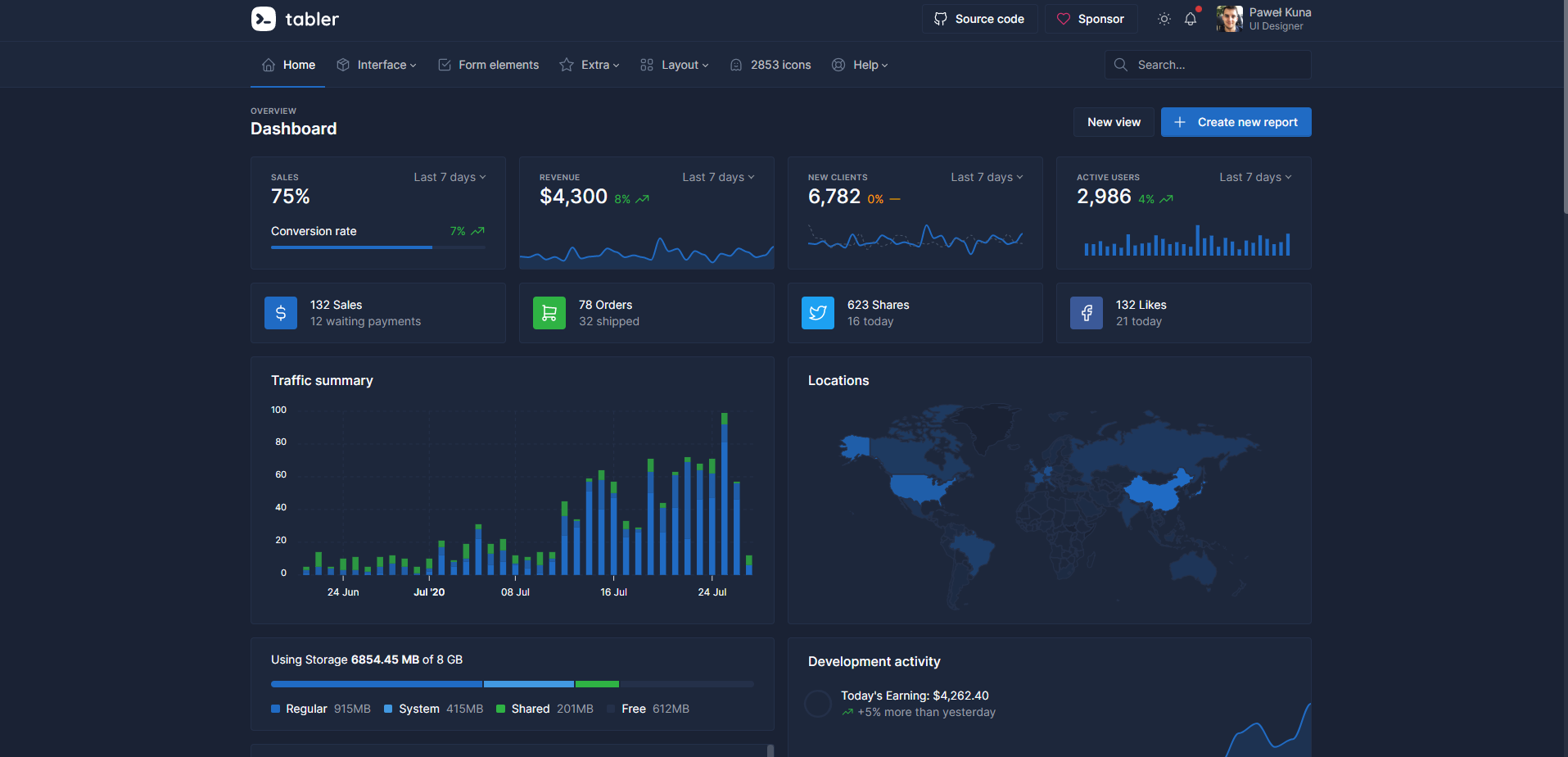Click Create new report button
Viewport: 1568px width, 757px height.
coord(1236,122)
